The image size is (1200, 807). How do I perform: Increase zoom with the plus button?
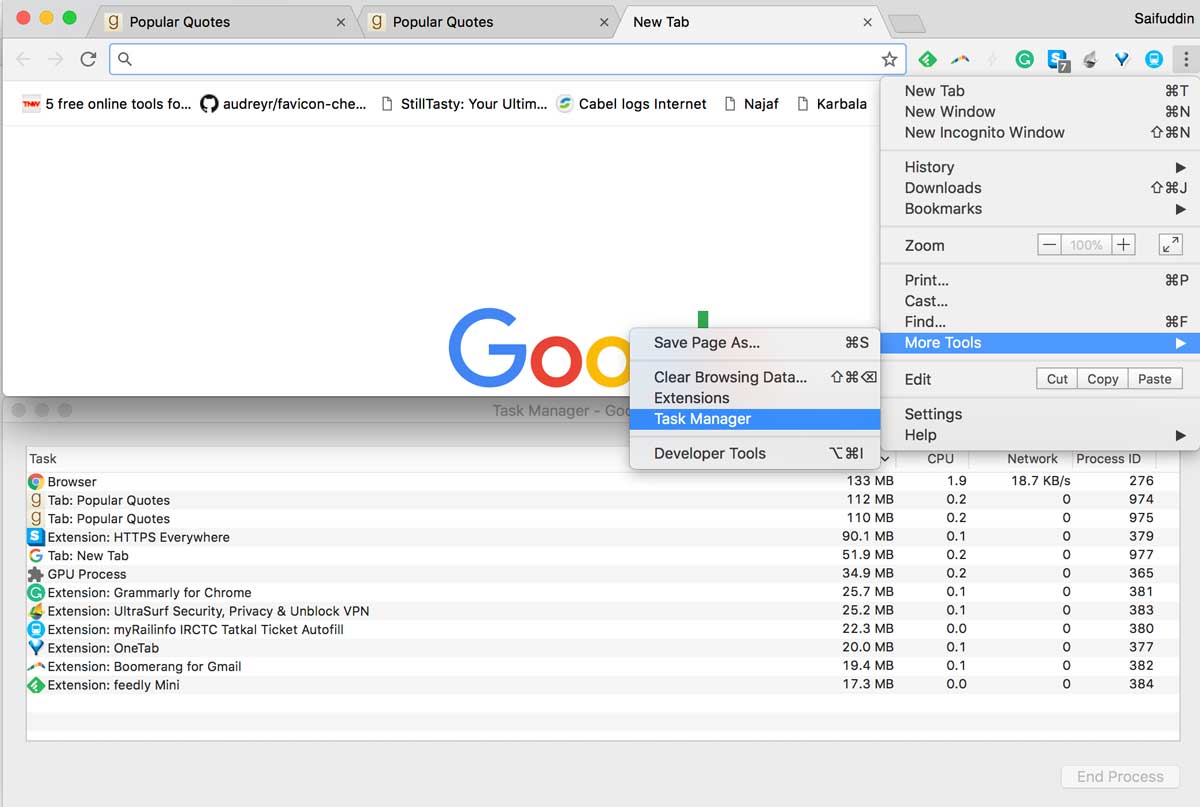tap(1124, 245)
